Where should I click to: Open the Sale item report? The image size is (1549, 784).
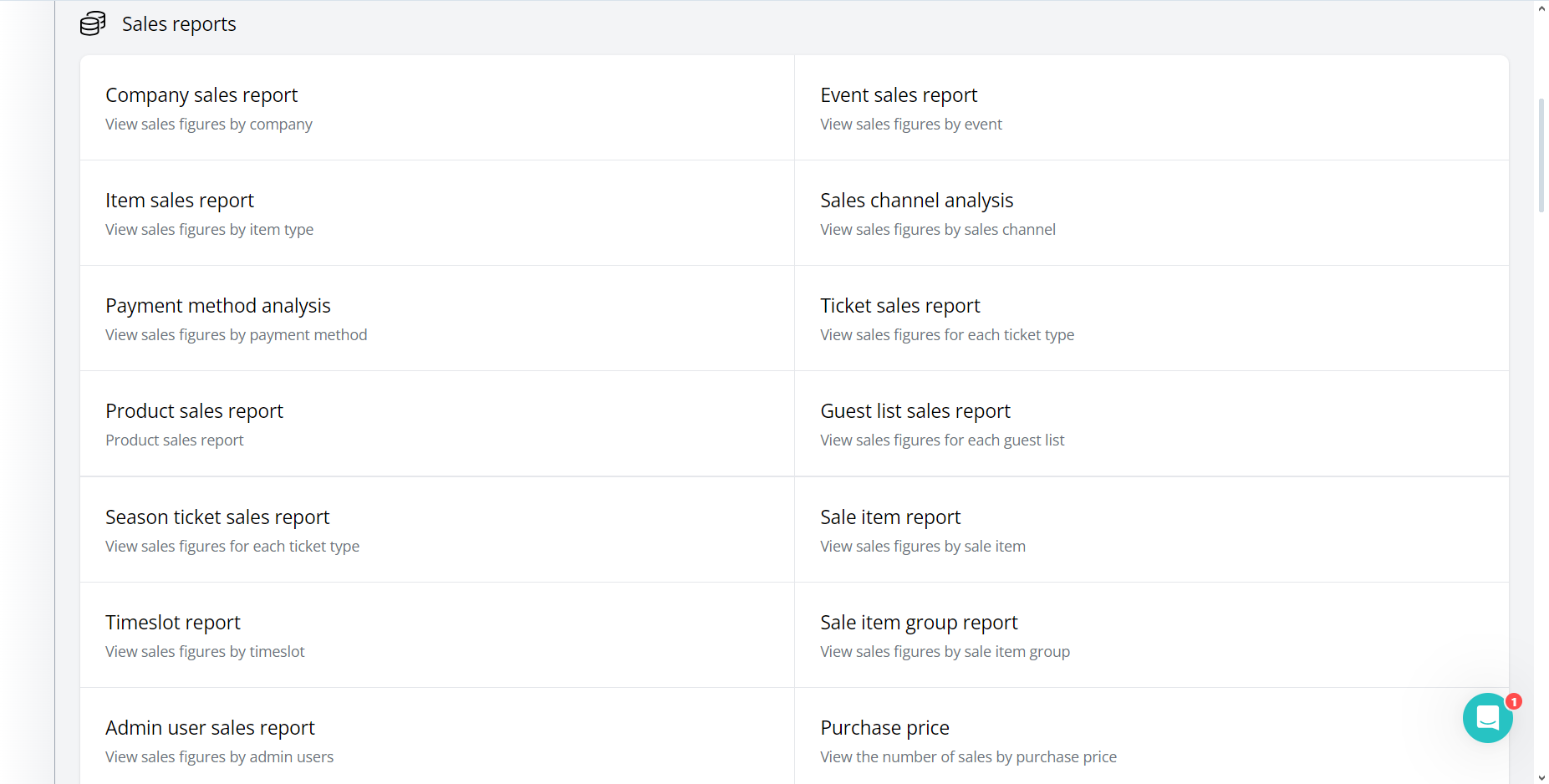(x=890, y=517)
